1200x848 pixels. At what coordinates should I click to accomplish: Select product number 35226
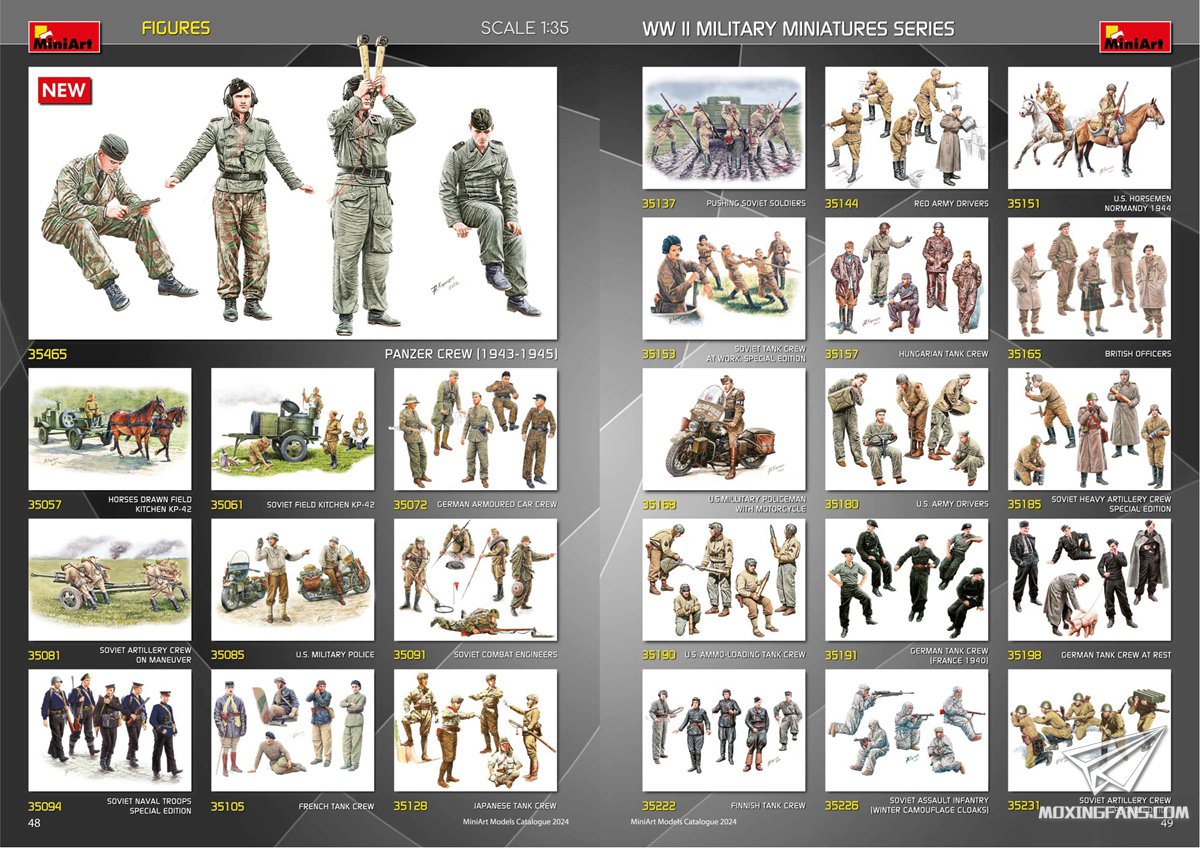pyautogui.click(x=841, y=806)
